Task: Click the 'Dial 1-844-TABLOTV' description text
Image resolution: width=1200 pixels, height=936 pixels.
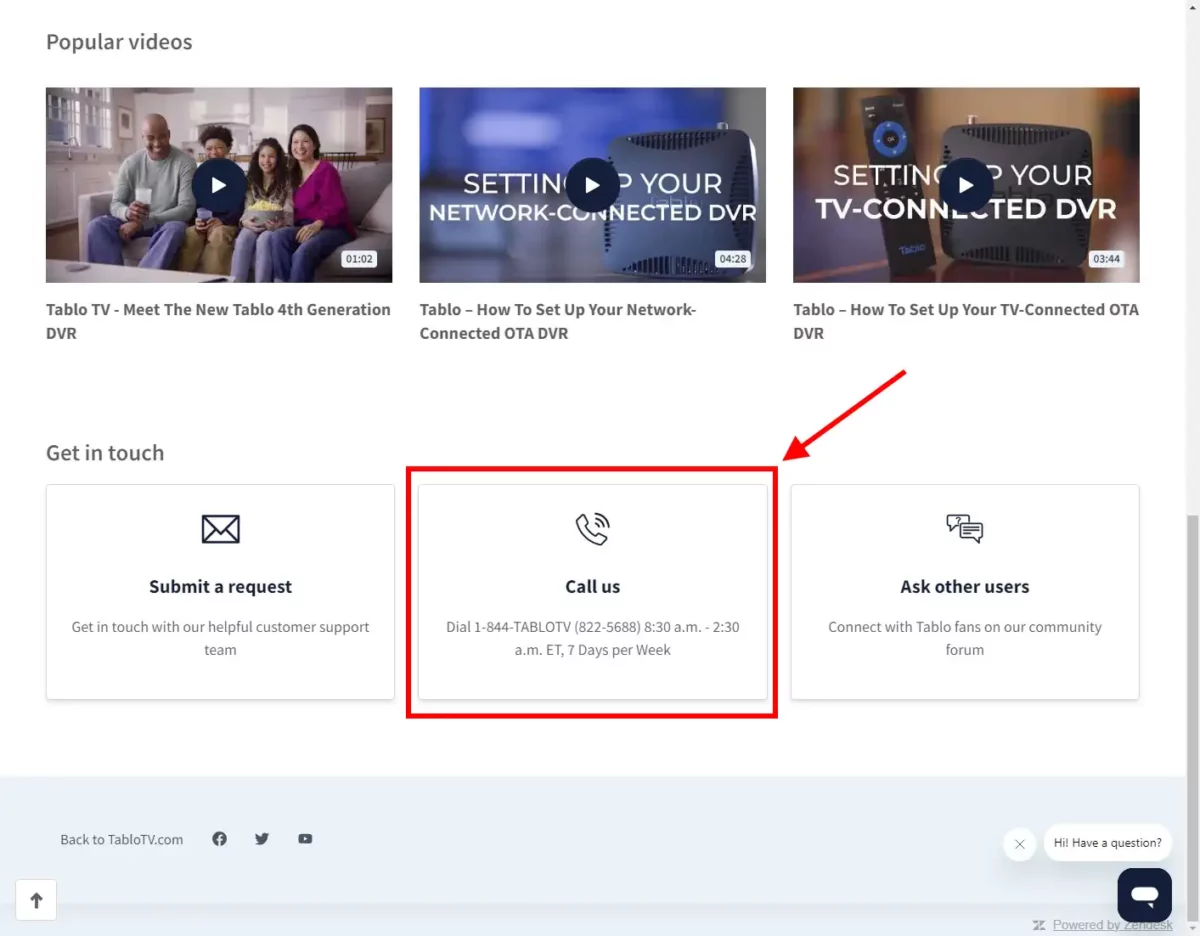Action: coord(593,638)
